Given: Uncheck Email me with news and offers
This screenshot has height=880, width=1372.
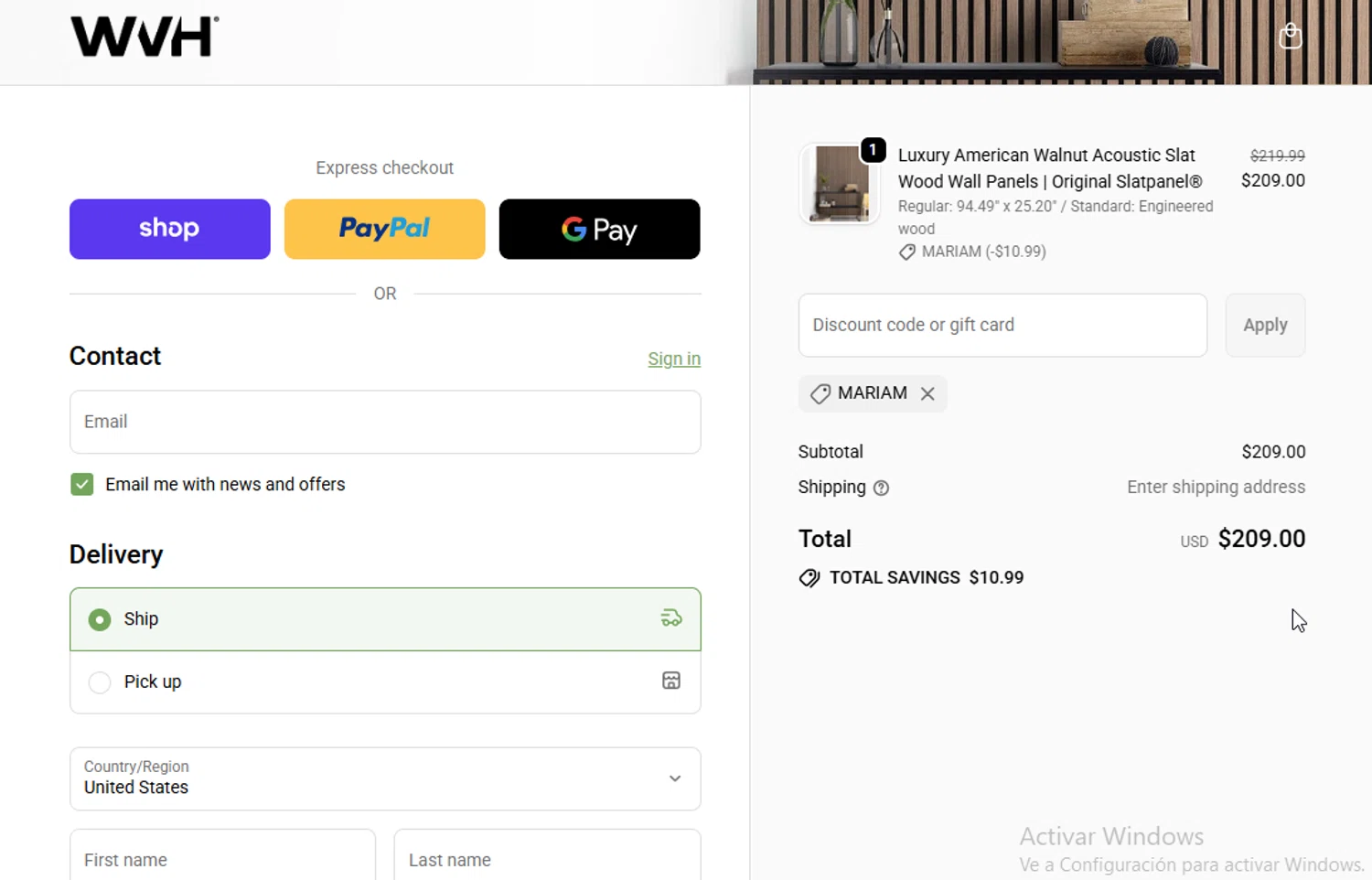Looking at the screenshot, I should [x=82, y=485].
